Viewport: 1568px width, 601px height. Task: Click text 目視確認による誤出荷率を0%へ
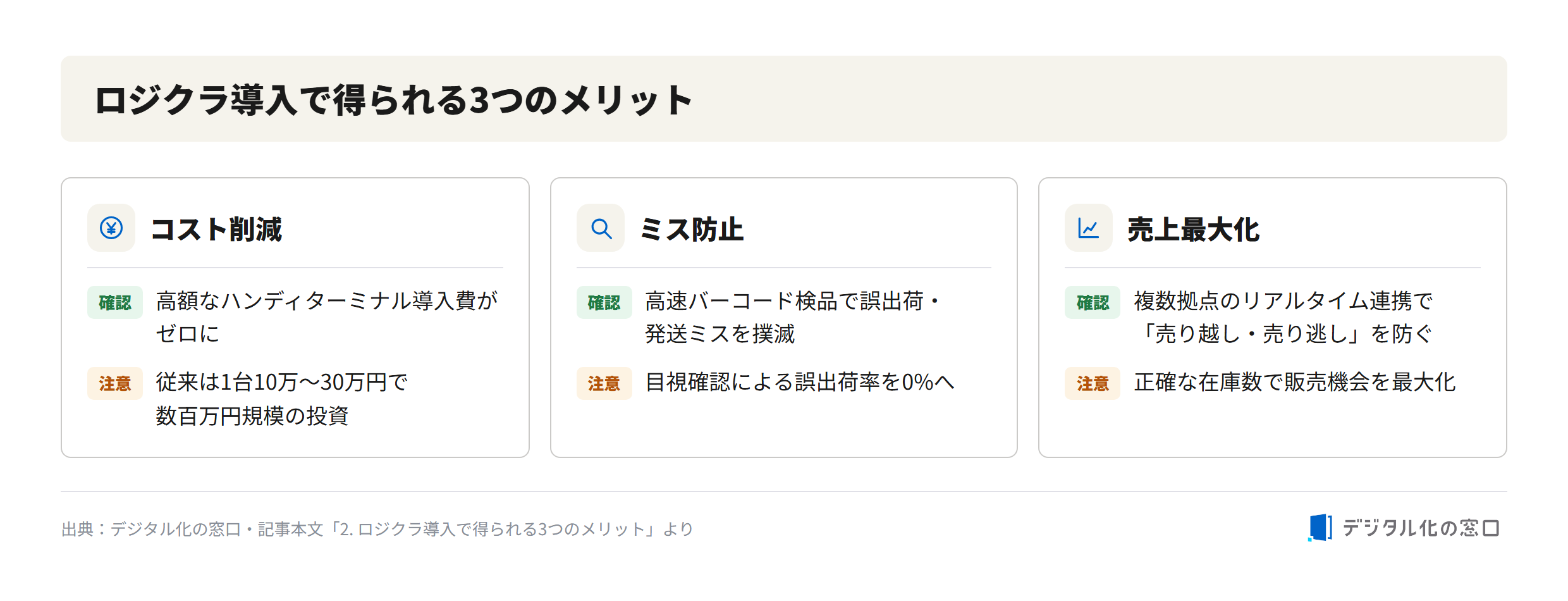click(x=800, y=382)
